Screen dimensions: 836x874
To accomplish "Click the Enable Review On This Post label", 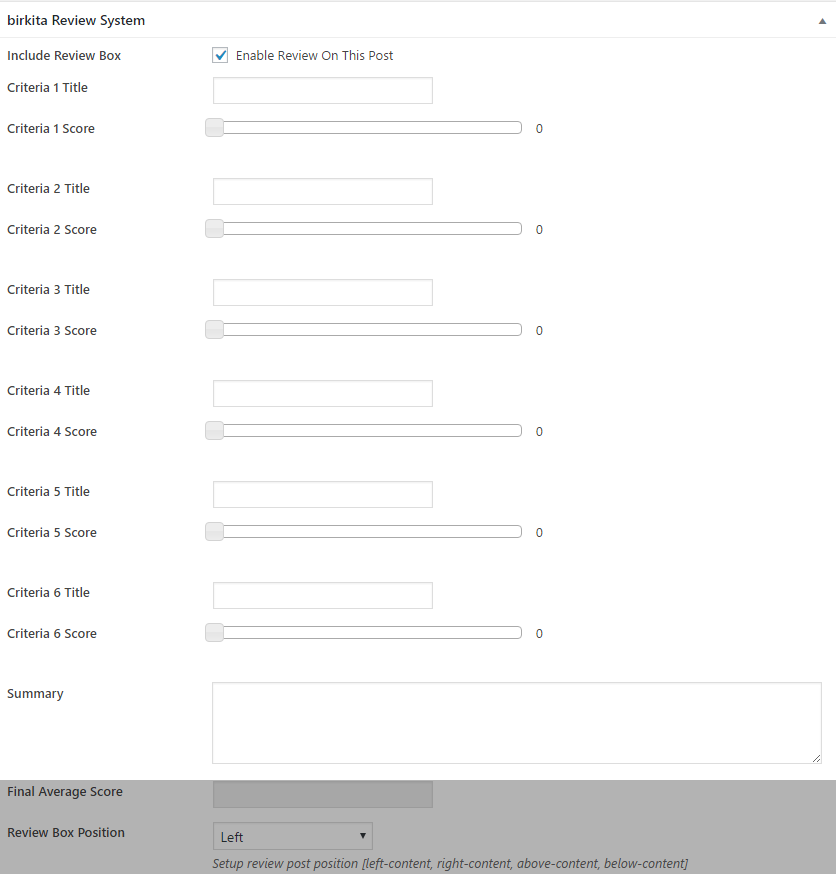I will point(314,56).
